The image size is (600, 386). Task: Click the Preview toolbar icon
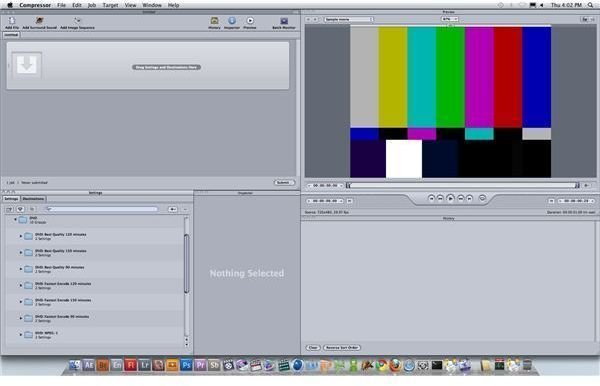point(250,21)
